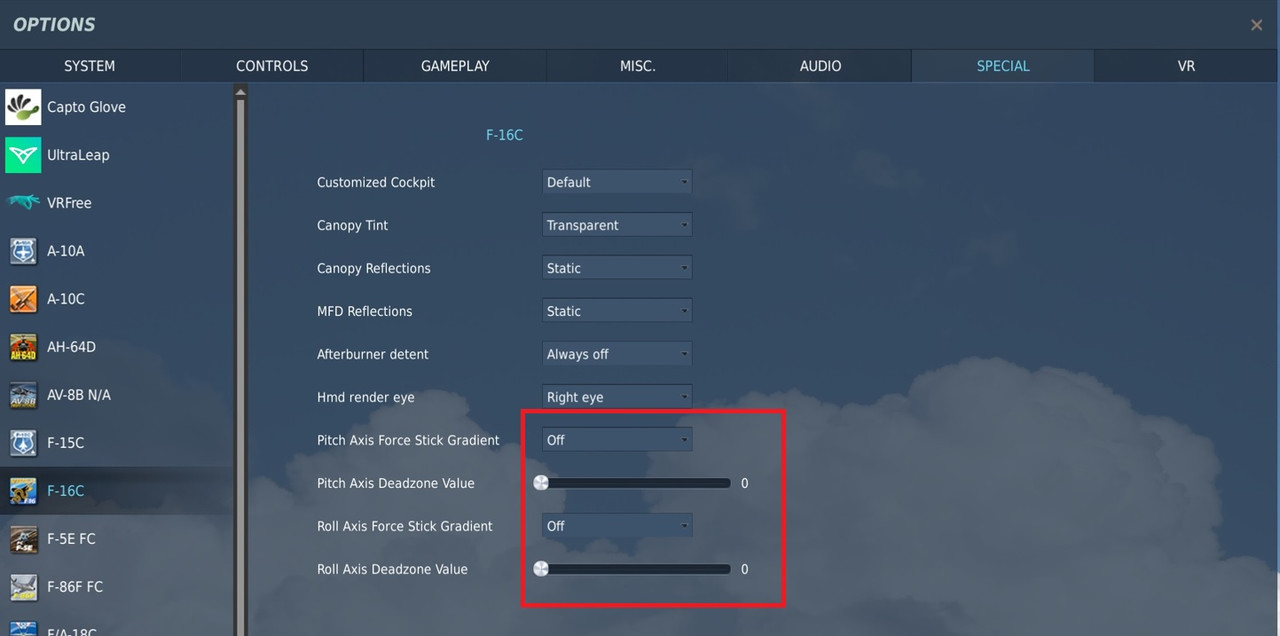Viewport: 1280px width, 636px height.
Task: Click the AH-64D label in list
Action: [71, 347]
